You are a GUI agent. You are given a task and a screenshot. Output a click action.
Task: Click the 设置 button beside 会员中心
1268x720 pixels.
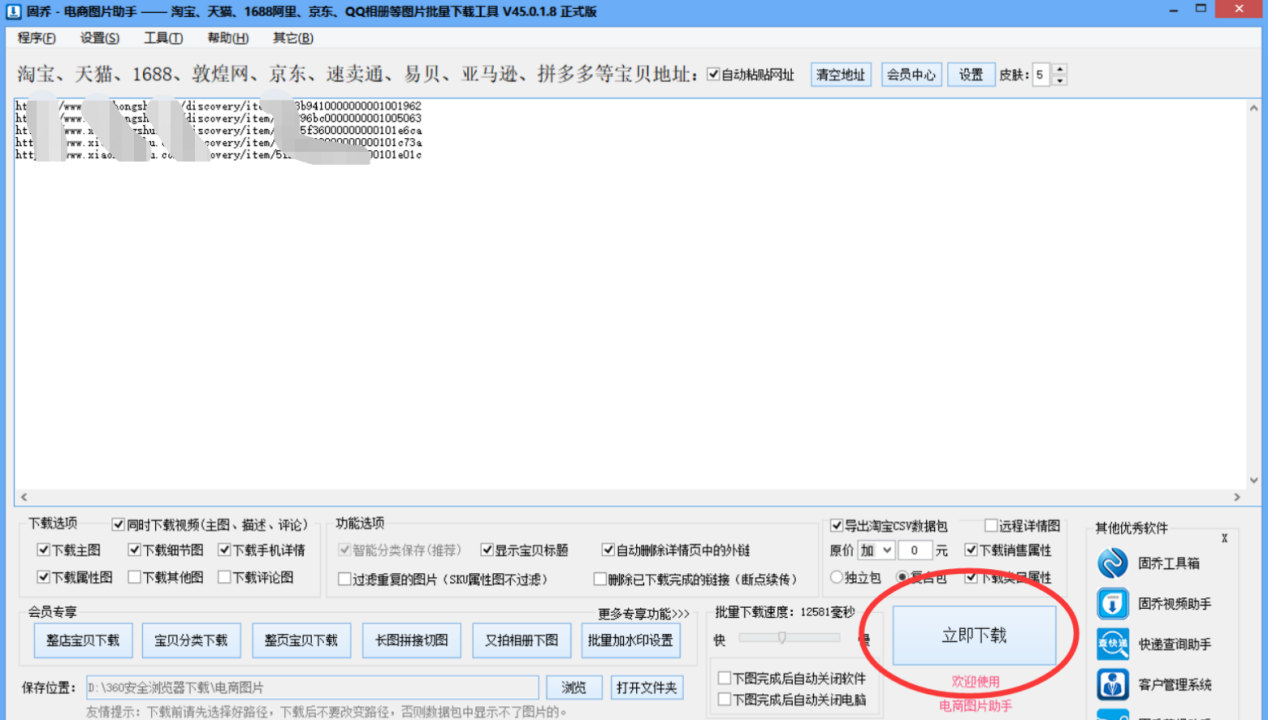pos(971,75)
